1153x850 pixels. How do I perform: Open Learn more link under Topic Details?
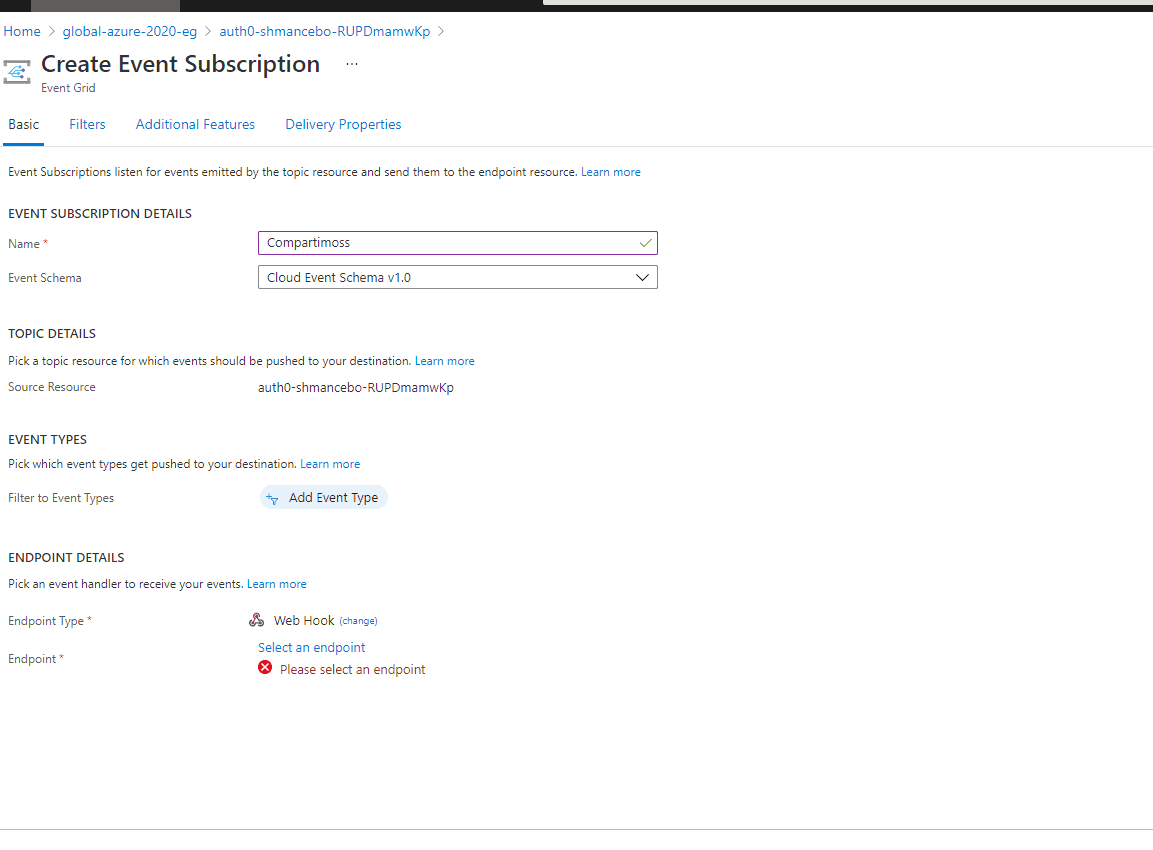445,361
